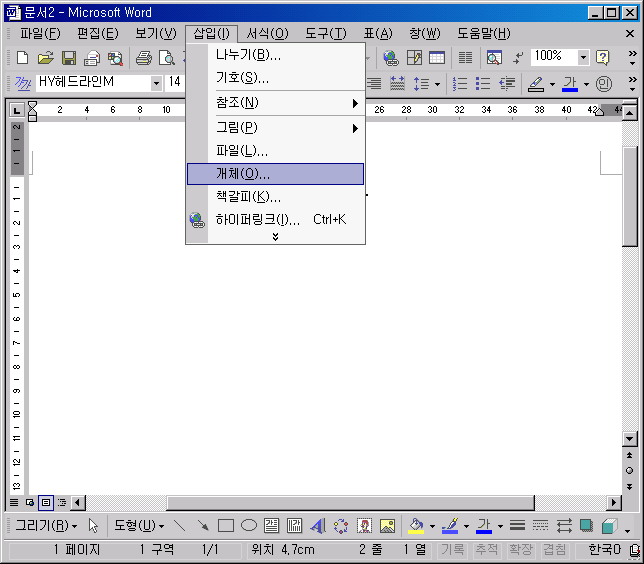This screenshot has width=644, height=564.
Task: Select the arrow drawing tool
Action: 202,525
